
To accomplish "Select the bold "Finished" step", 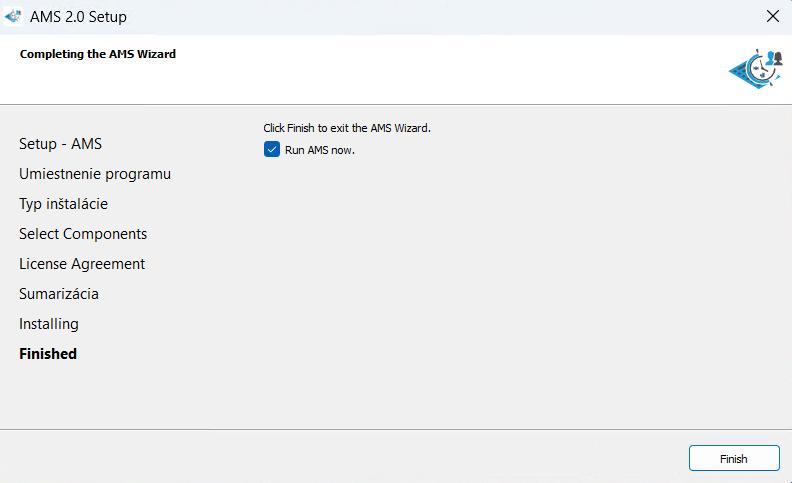I will [48, 354].
